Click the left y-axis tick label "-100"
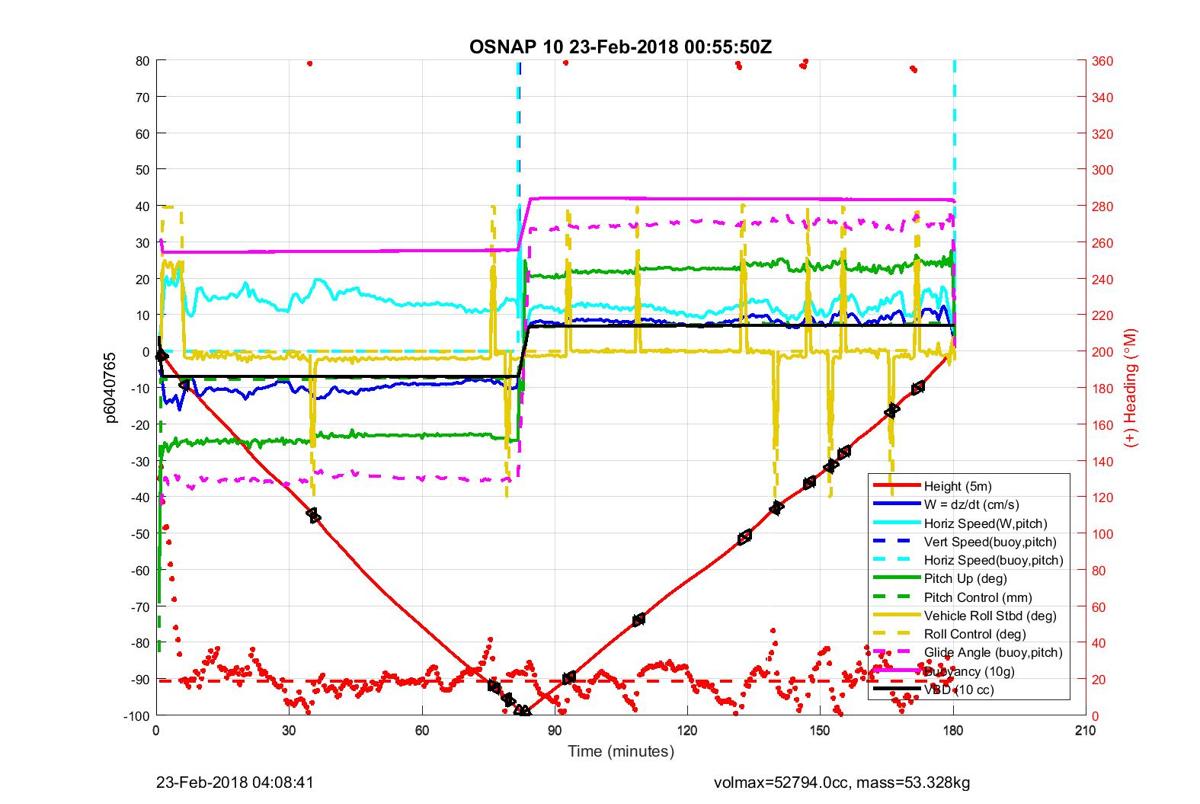The width and height of the screenshot is (1200, 804). point(136,716)
